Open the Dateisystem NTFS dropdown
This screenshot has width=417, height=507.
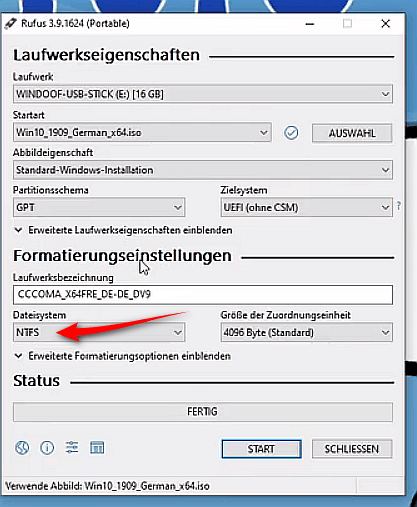[x=99, y=332]
